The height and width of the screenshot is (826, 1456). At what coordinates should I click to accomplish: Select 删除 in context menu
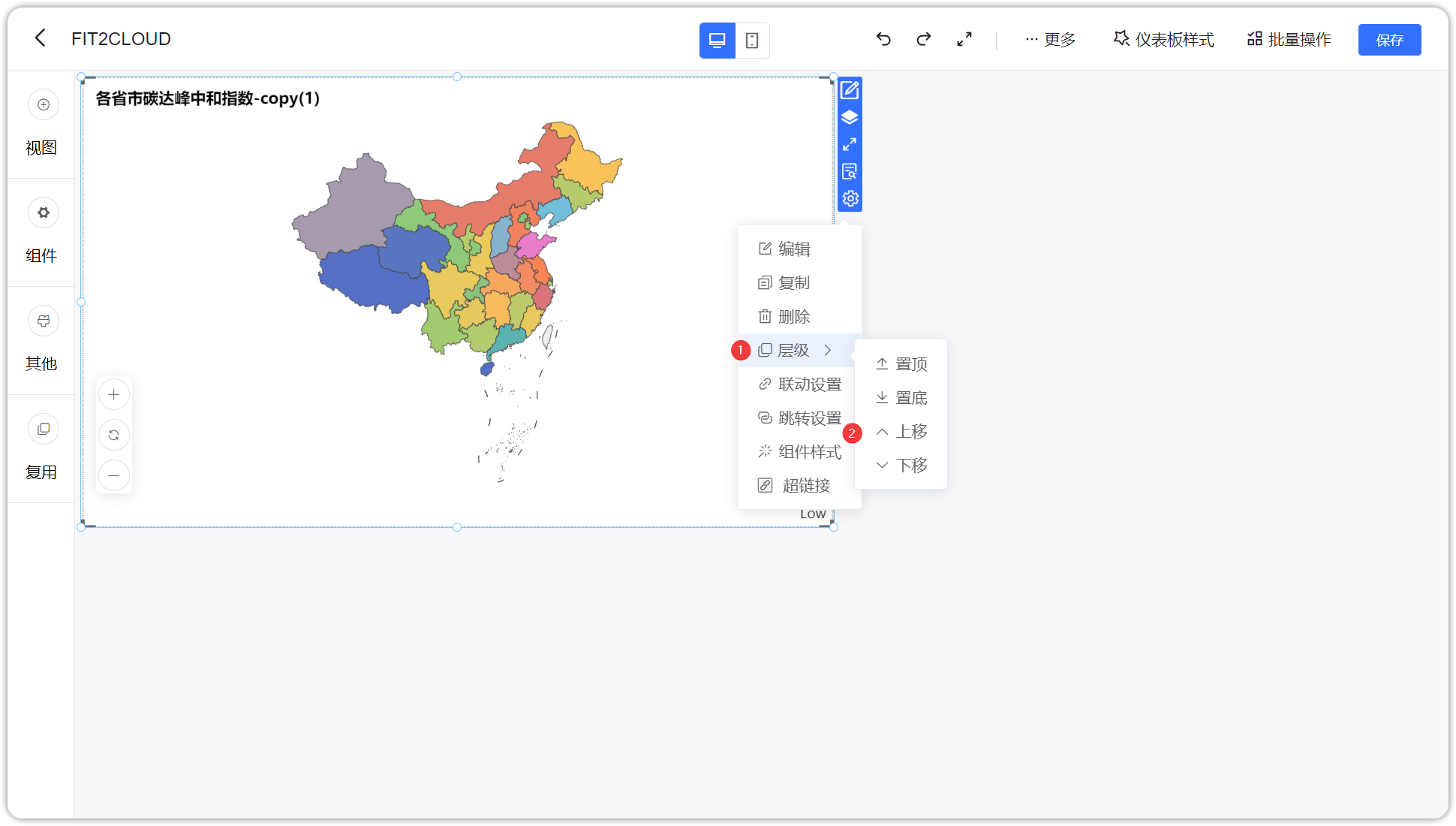(799, 317)
